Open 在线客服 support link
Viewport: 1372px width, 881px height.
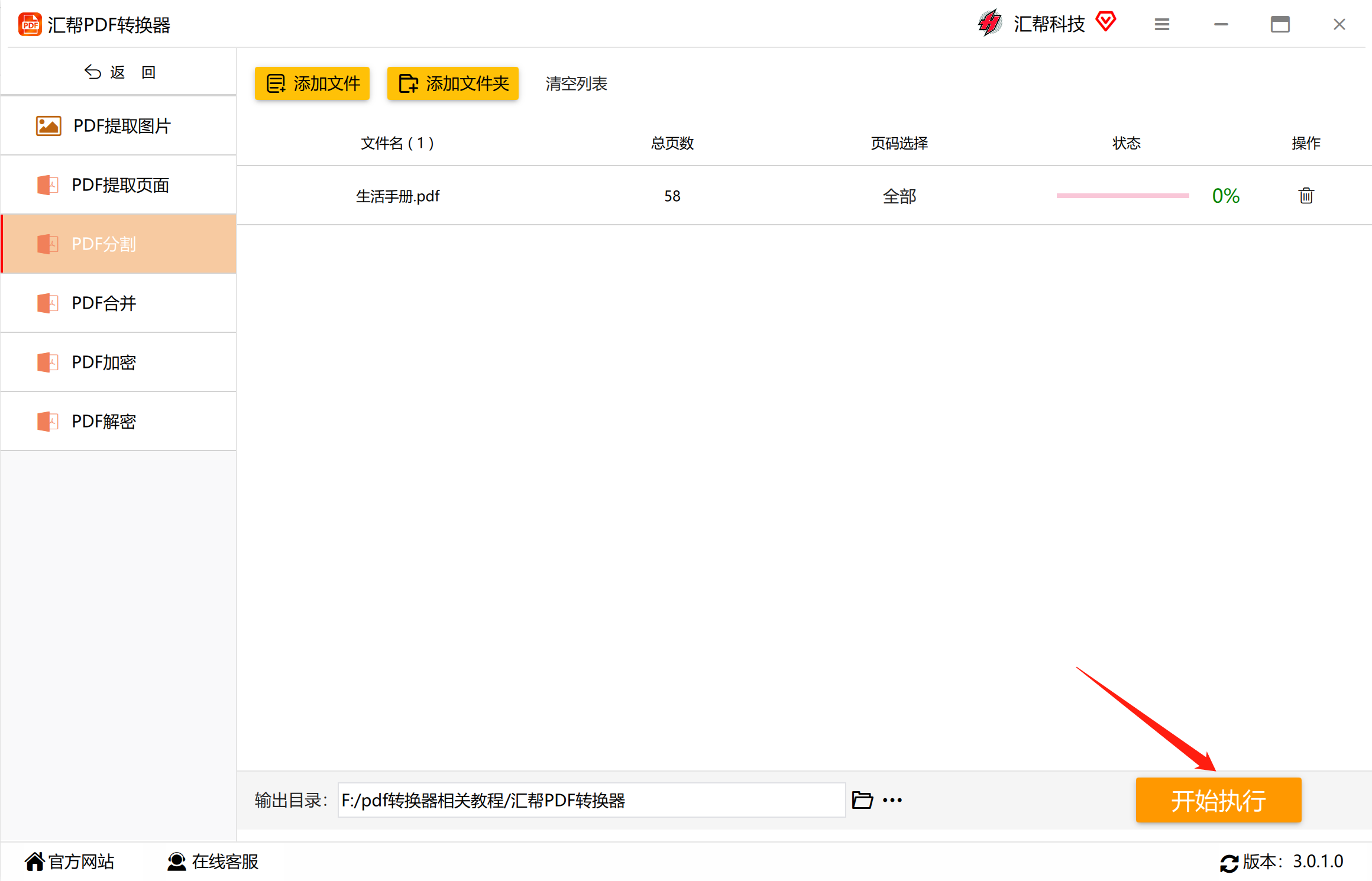[225, 861]
